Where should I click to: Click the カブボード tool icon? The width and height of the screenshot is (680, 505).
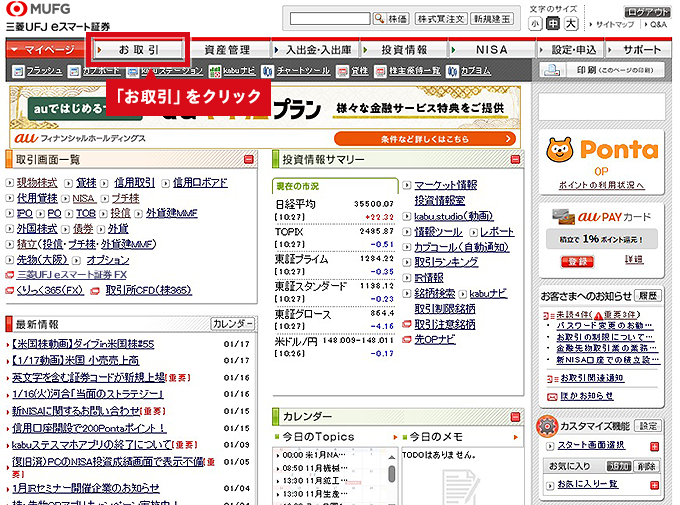point(75,71)
